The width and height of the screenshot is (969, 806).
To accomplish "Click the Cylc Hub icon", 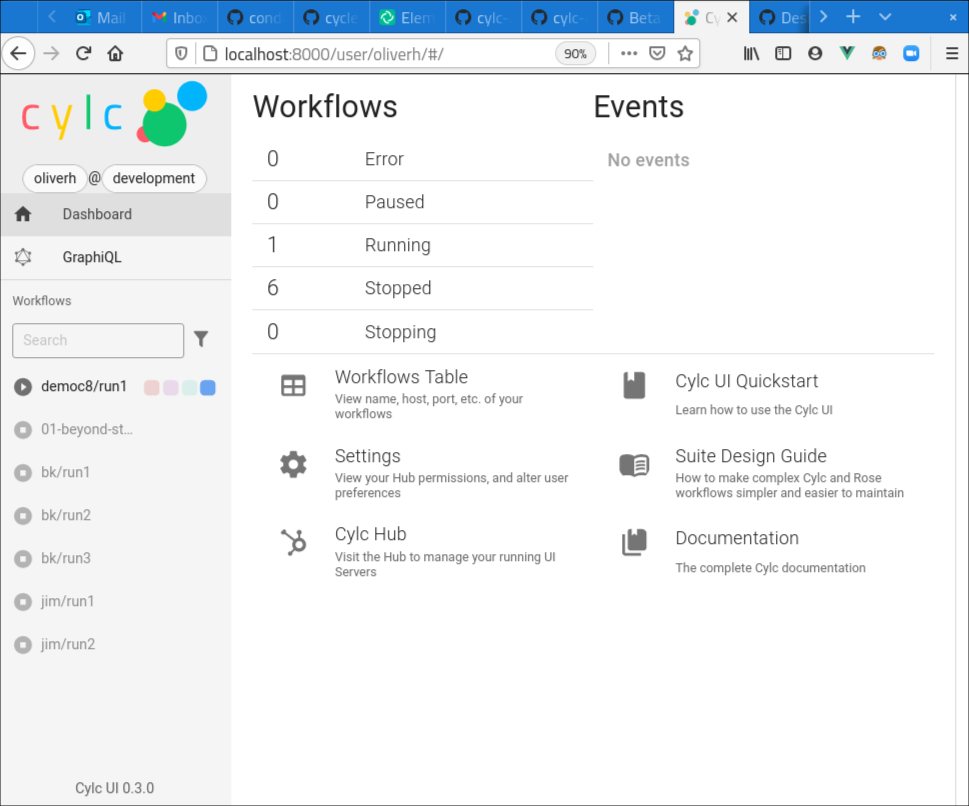I will [x=293, y=542].
